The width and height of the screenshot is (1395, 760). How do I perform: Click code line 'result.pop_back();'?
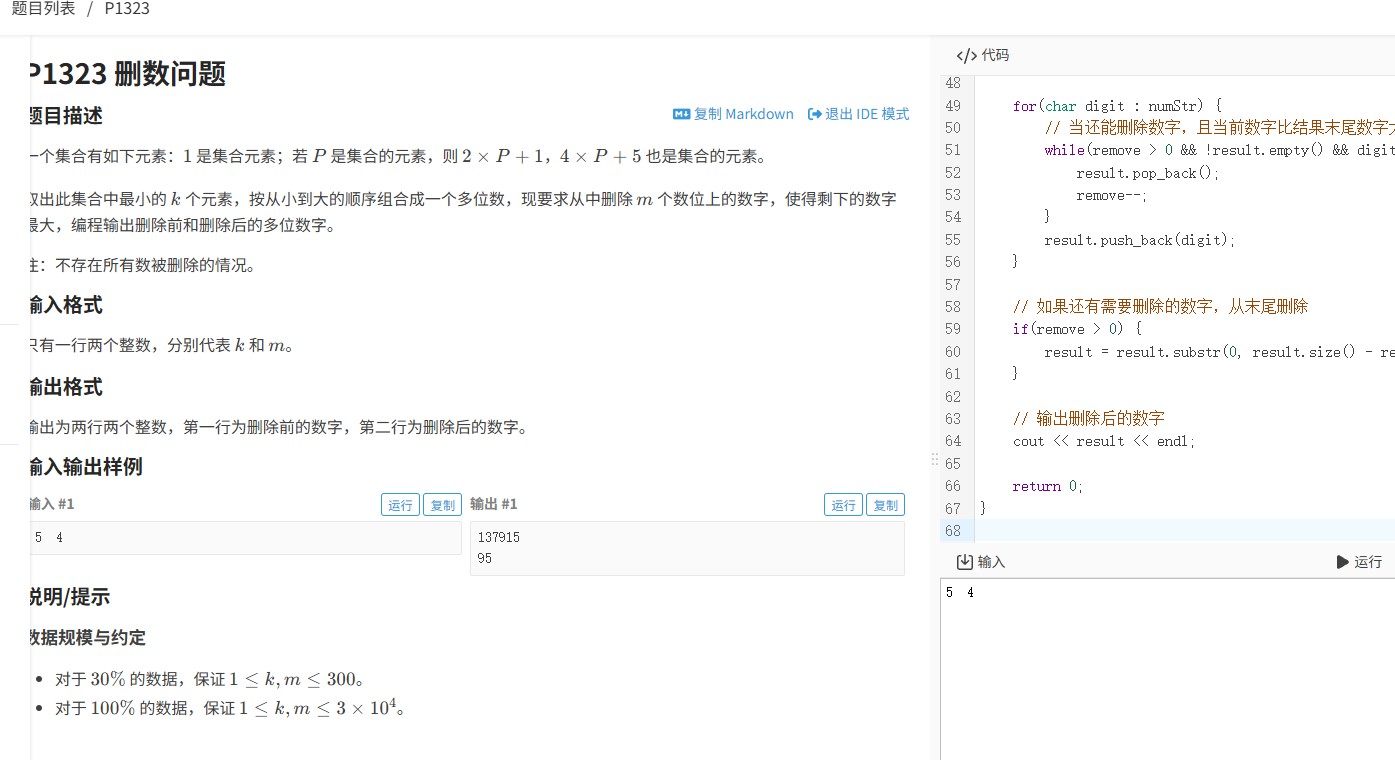[1148, 173]
